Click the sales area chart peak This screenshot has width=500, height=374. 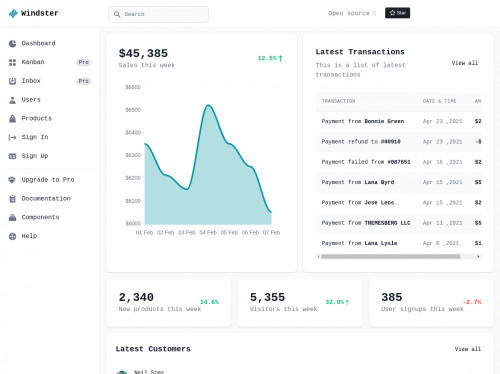click(209, 105)
